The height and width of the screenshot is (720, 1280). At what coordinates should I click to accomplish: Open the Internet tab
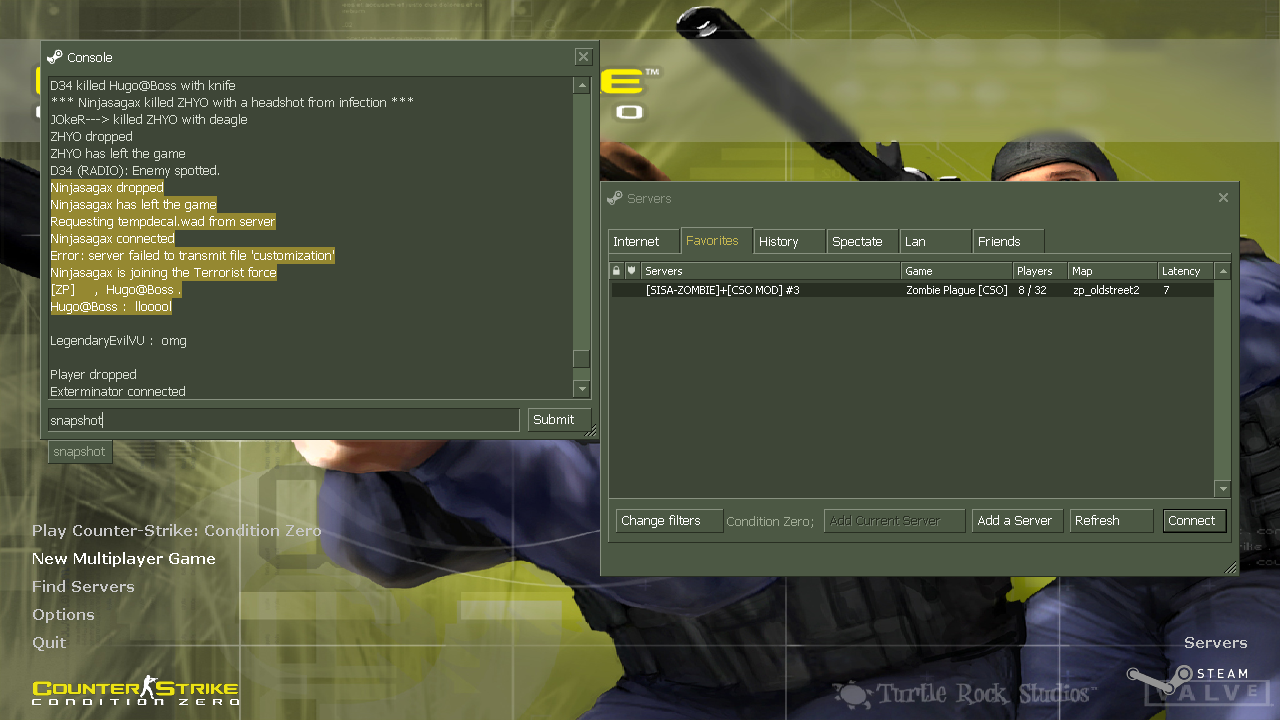point(643,241)
